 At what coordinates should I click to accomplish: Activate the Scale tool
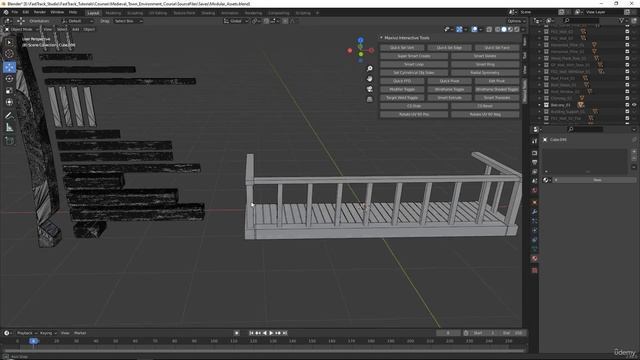click(x=9, y=90)
